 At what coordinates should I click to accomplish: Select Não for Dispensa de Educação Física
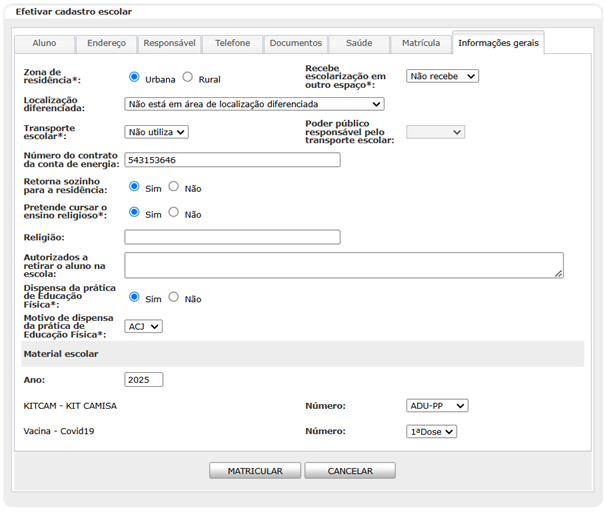click(174, 297)
